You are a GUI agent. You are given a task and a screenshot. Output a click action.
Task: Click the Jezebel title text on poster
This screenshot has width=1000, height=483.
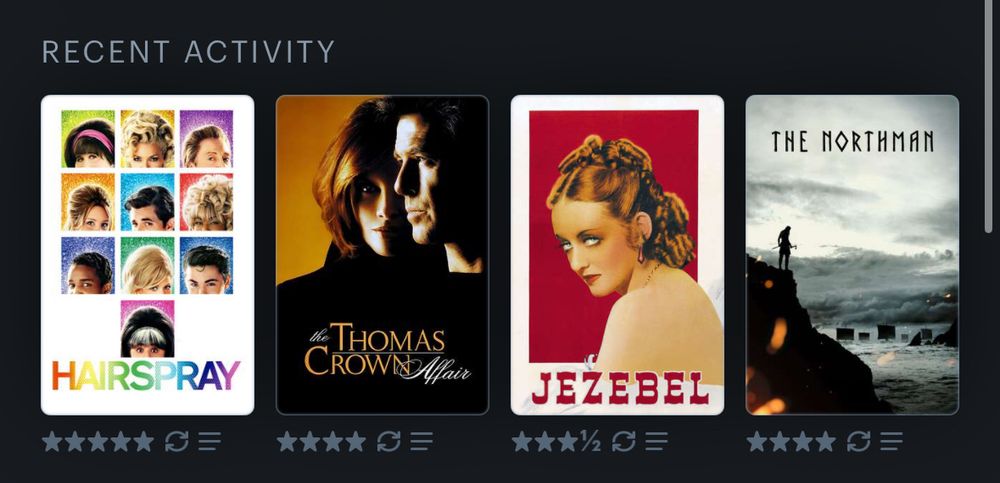(620, 388)
